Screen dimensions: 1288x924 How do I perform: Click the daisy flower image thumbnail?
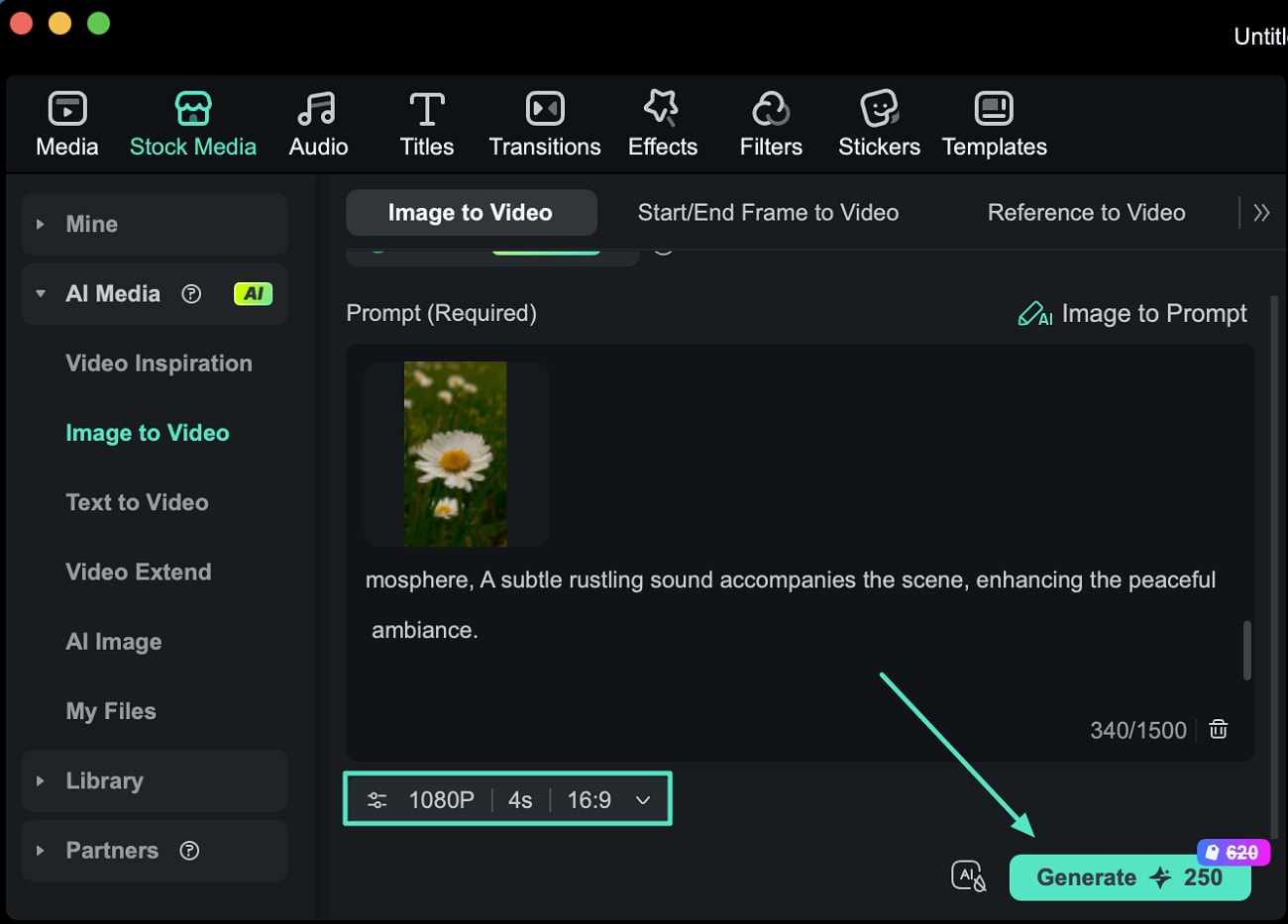tap(456, 454)
